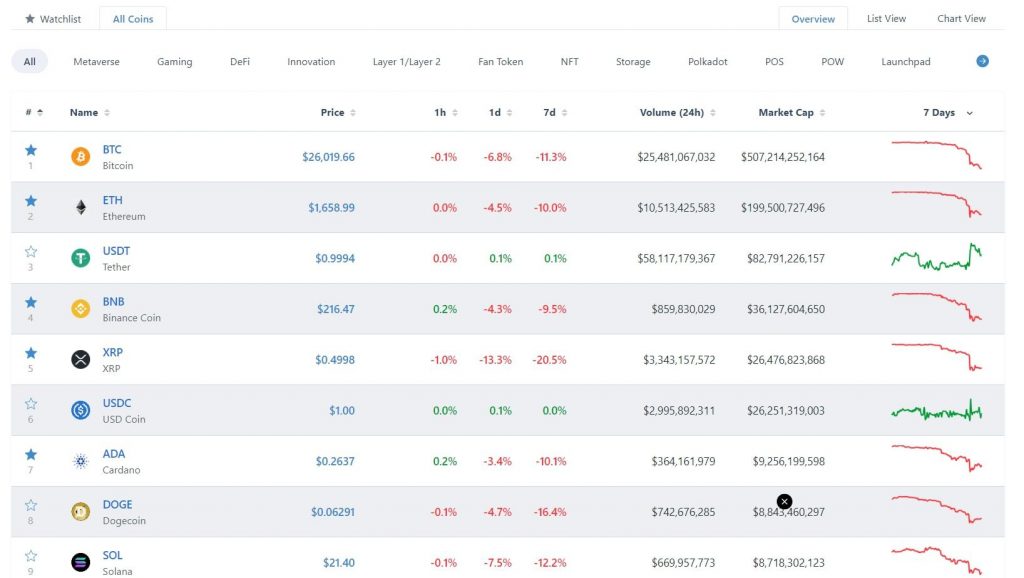Switch to Overview view

[813, 19]
